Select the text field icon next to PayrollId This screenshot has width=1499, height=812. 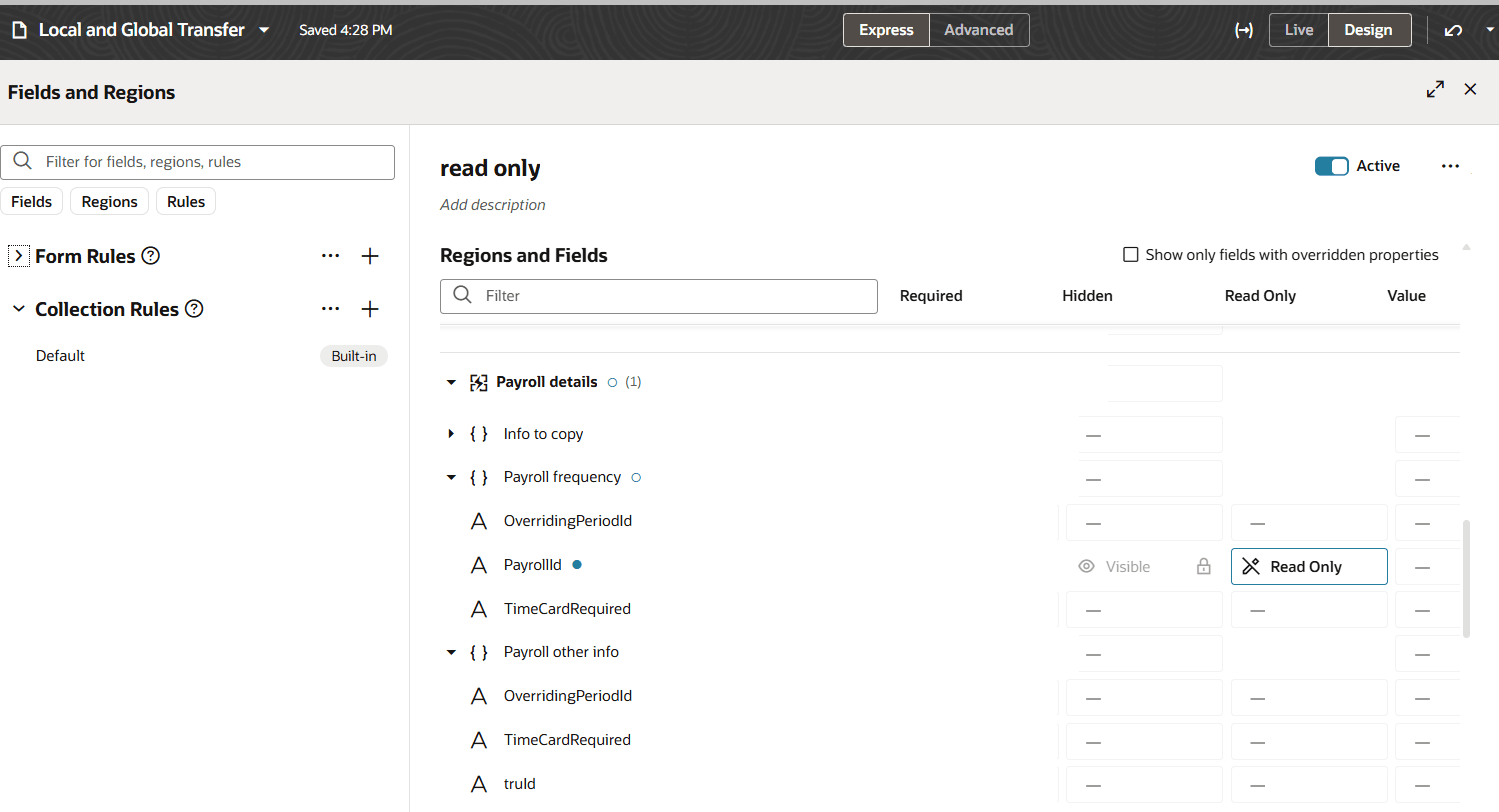click(478, 564)
